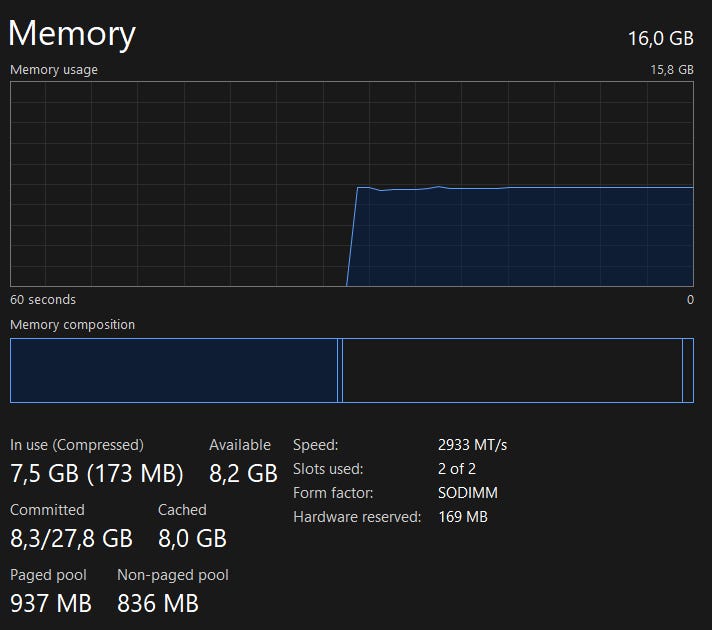Click the 60 seconds time axis label
The height and width of the screenshot is (630, 712).
pos(43,299)
